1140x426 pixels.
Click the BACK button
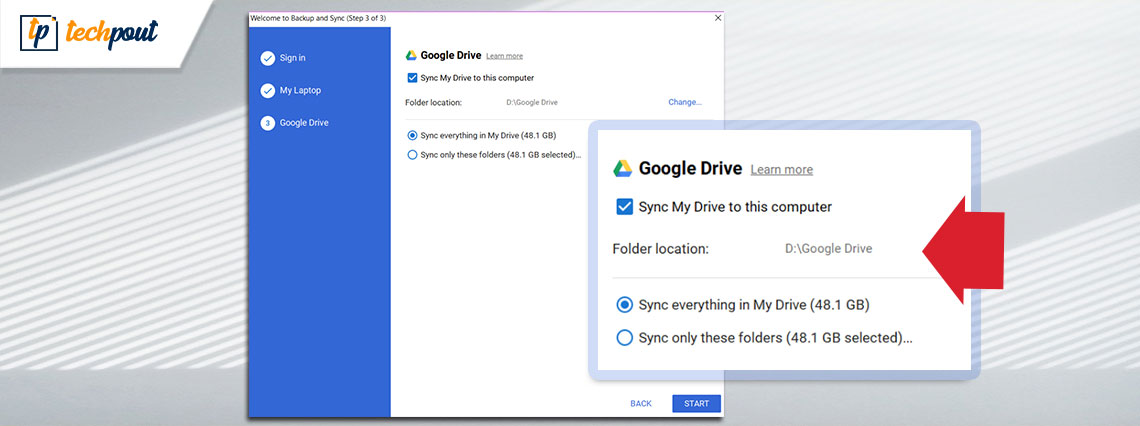(641, 403)
